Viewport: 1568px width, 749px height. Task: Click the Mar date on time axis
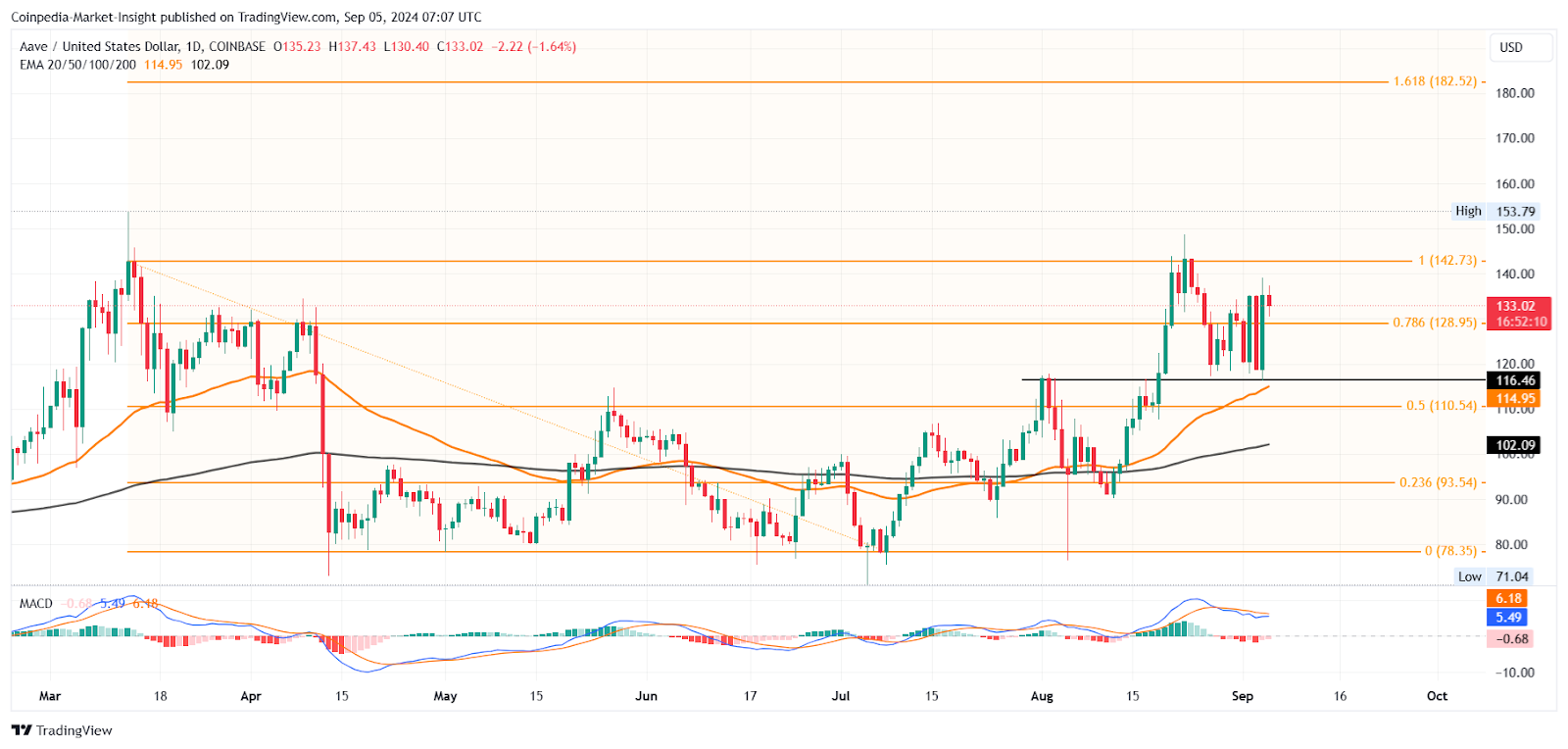point(50,696)
